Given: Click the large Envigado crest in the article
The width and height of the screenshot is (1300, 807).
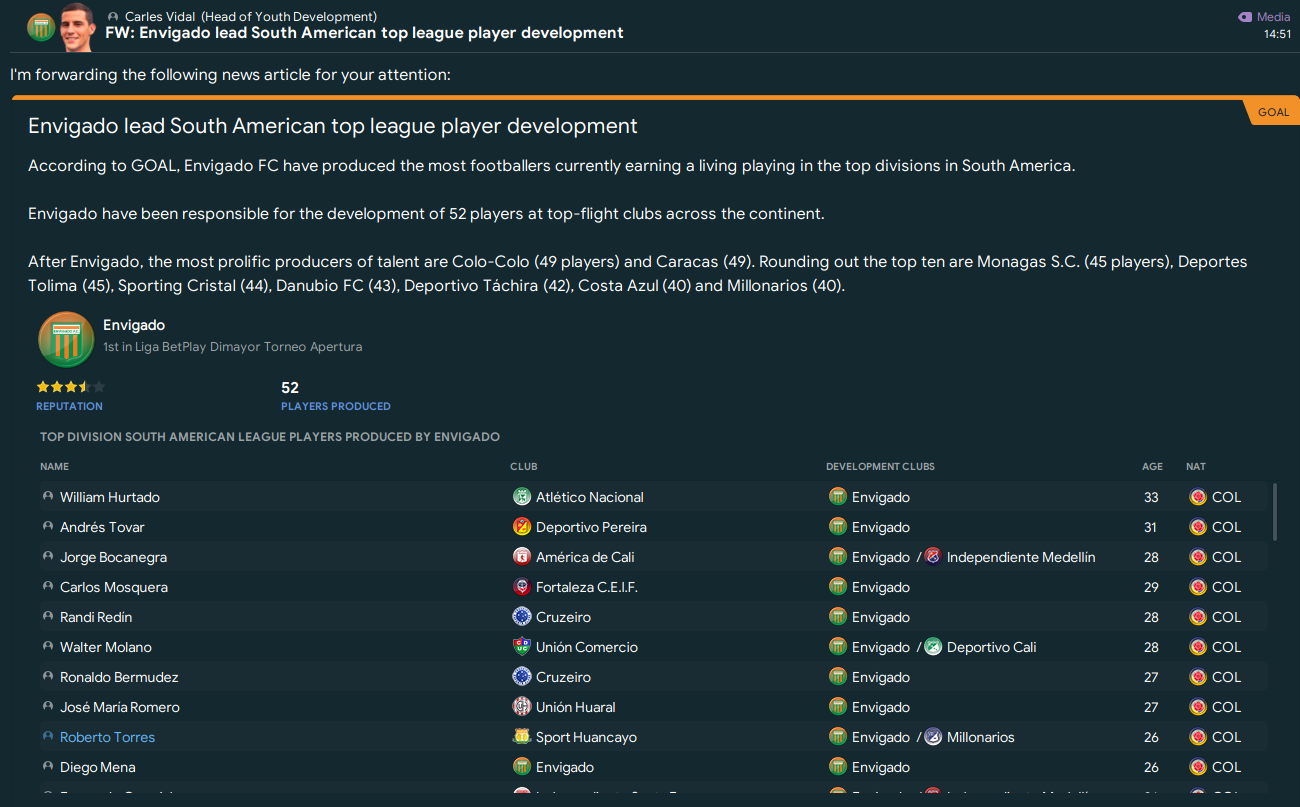Looking at the screenshot, I should point(66,340).
